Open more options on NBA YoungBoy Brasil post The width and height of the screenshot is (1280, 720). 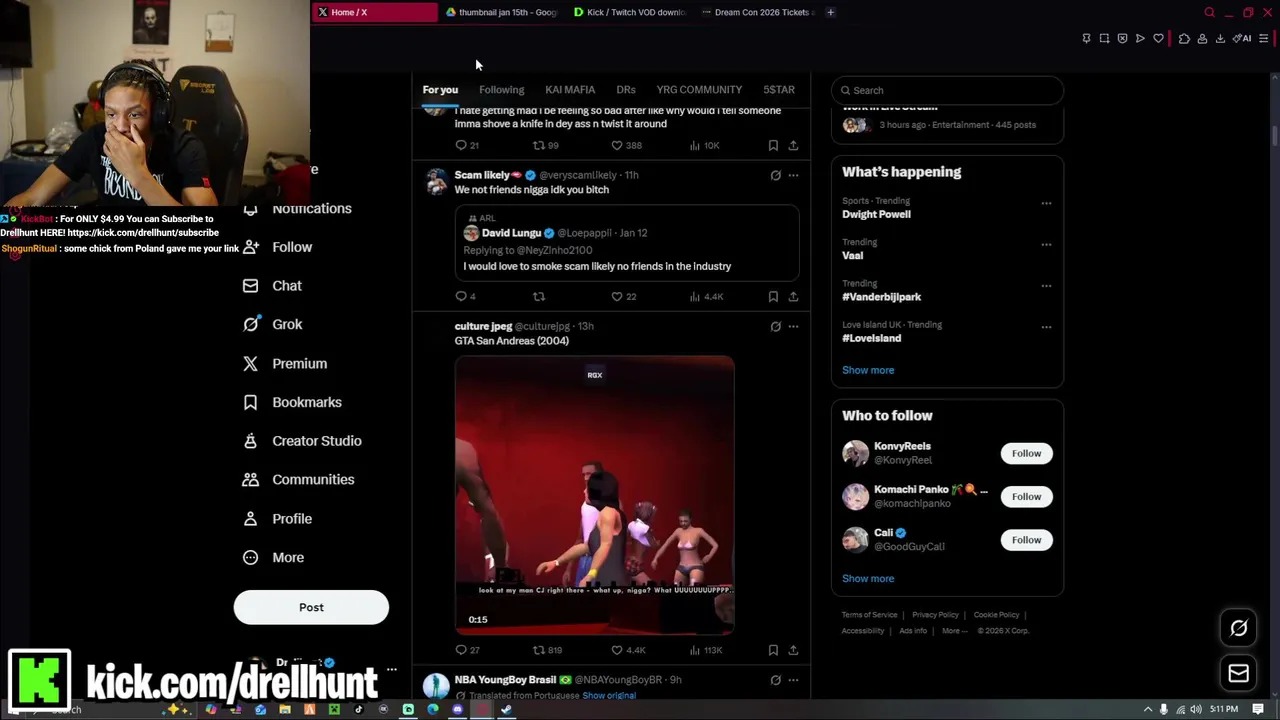coord(793,680)
